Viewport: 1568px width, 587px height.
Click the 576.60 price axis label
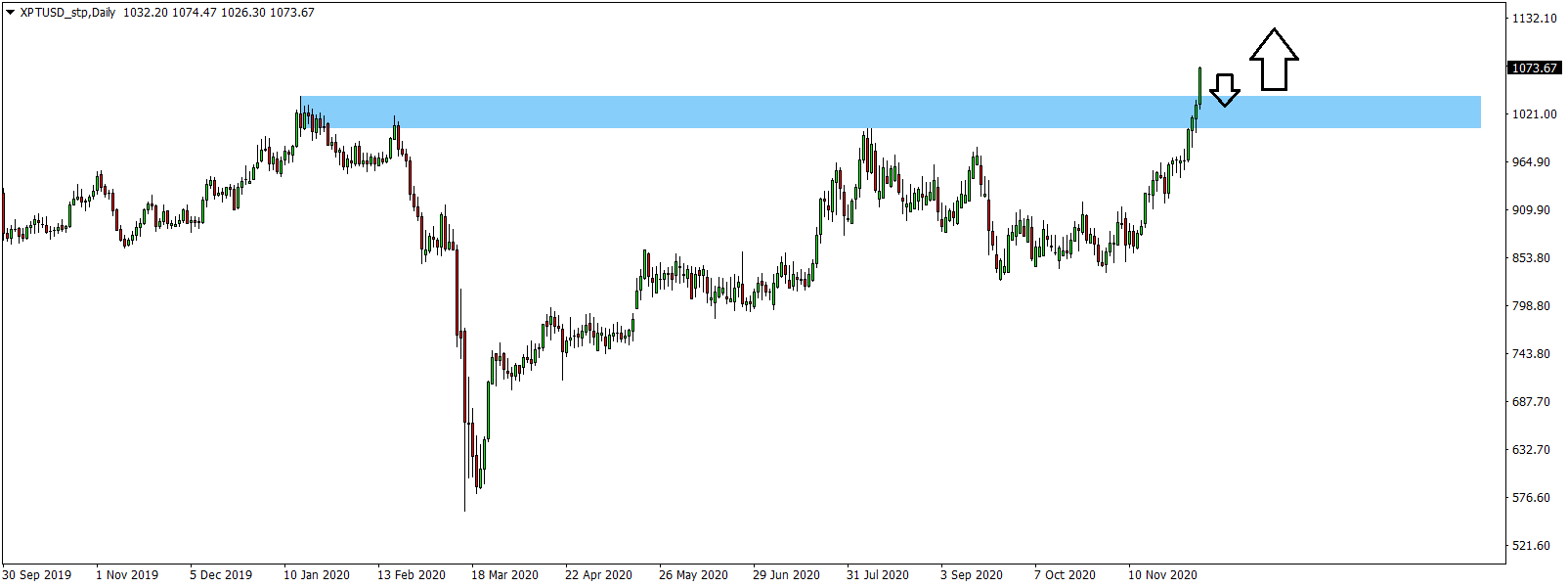click(x=1531, y=498)
